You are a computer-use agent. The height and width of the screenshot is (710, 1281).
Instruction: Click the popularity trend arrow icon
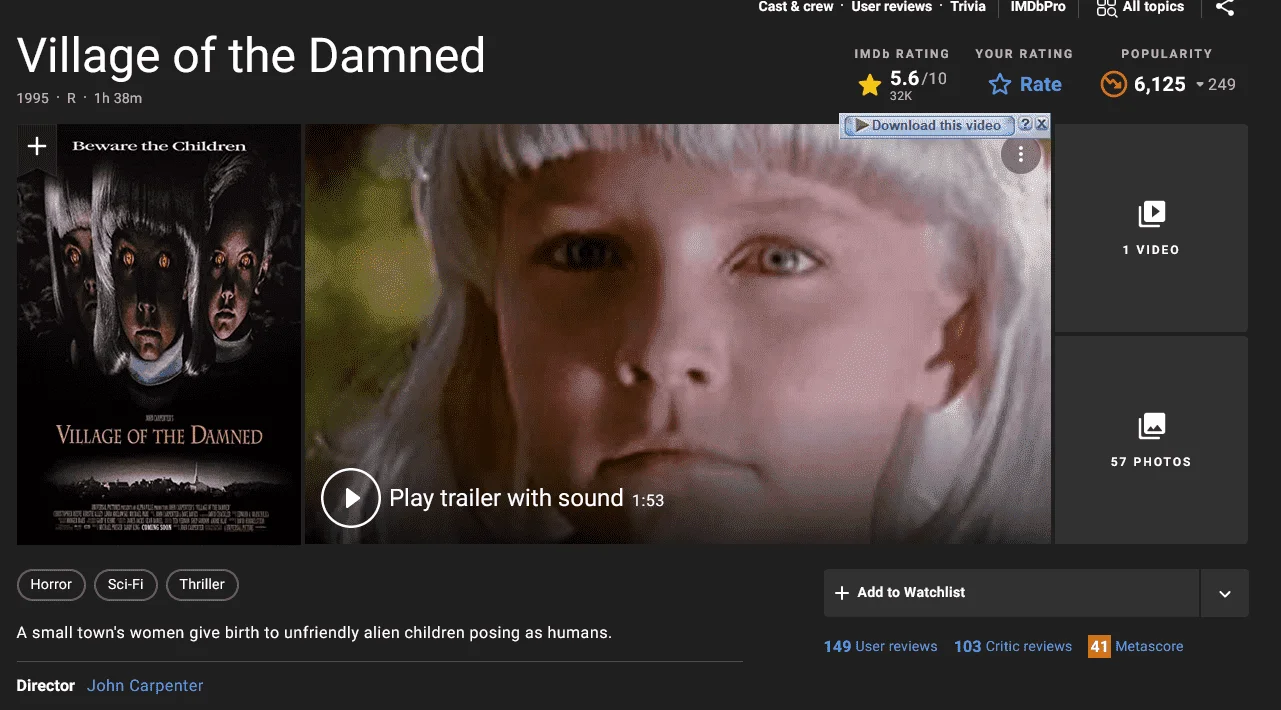pyautogui.click(x=1113, y=85)
